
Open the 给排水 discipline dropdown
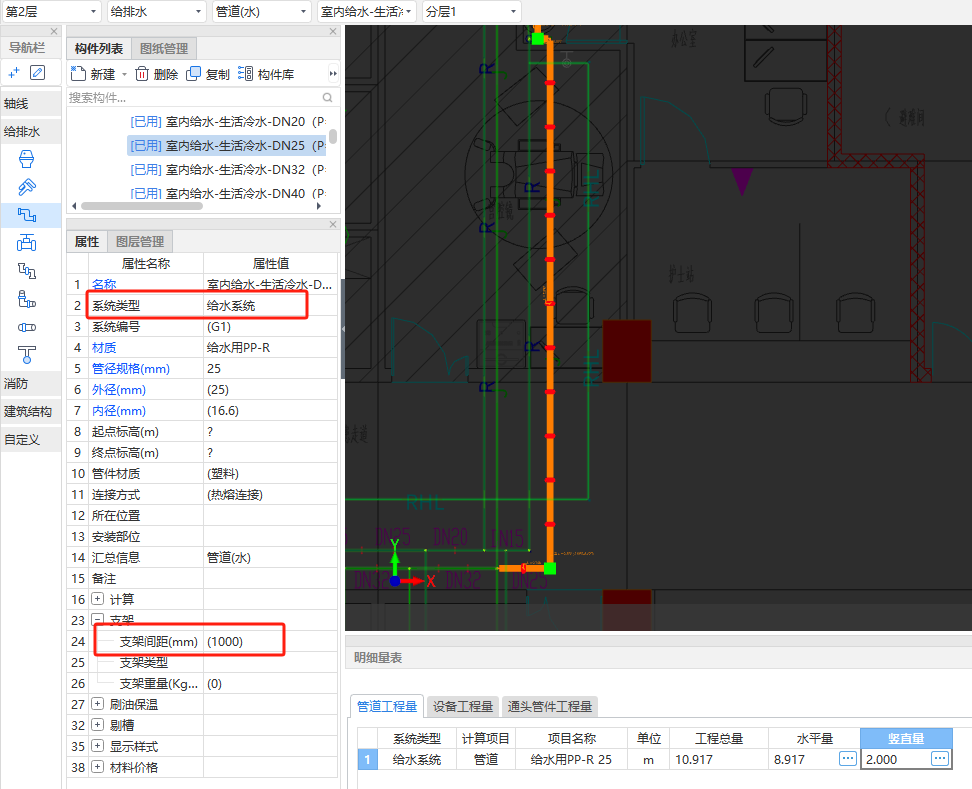click(x=156, y=11)
